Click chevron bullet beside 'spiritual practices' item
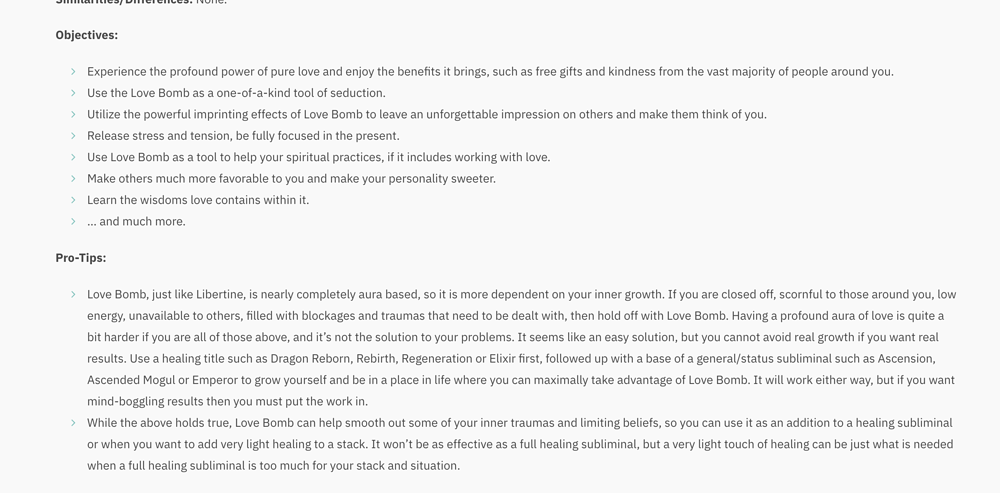Viewport: 1000px width, 493px height. [x=73, y=157]
